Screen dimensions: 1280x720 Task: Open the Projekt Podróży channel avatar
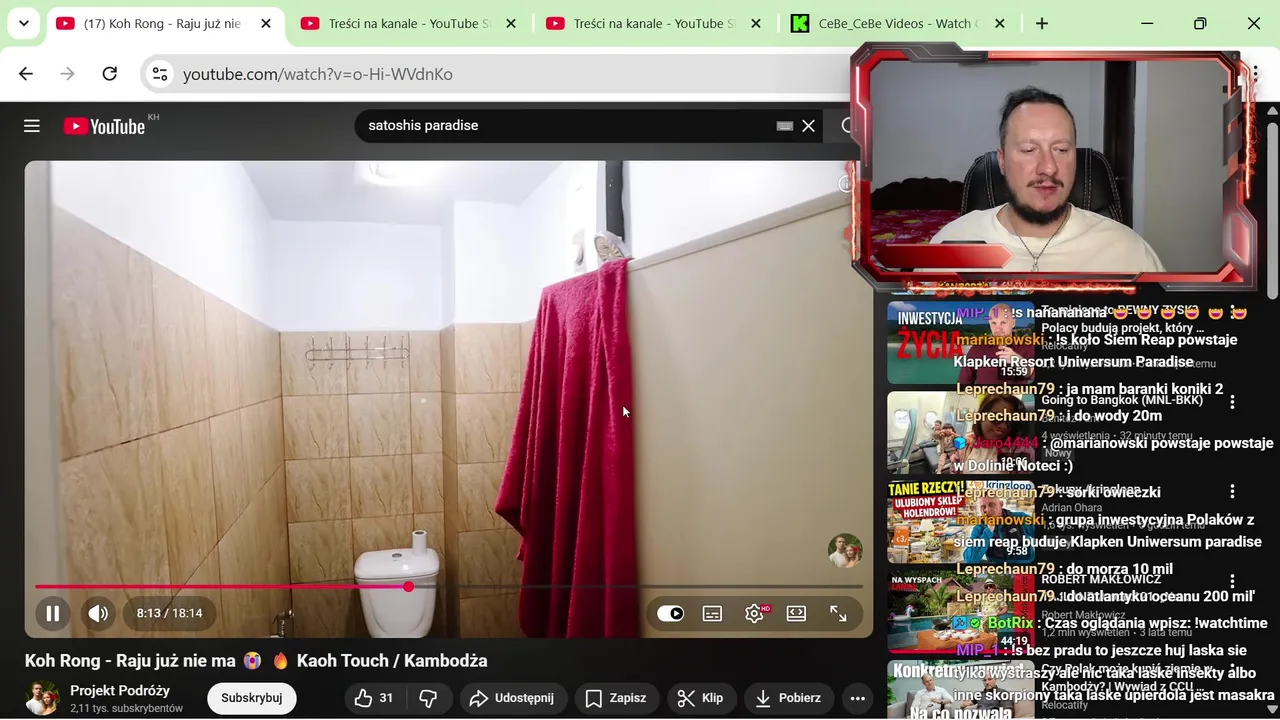tap(42, 698)
